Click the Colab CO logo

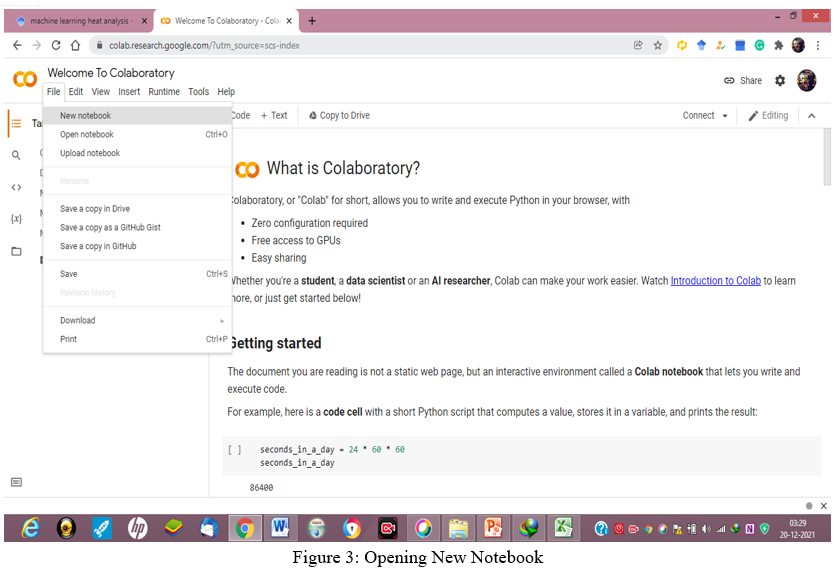25,79
